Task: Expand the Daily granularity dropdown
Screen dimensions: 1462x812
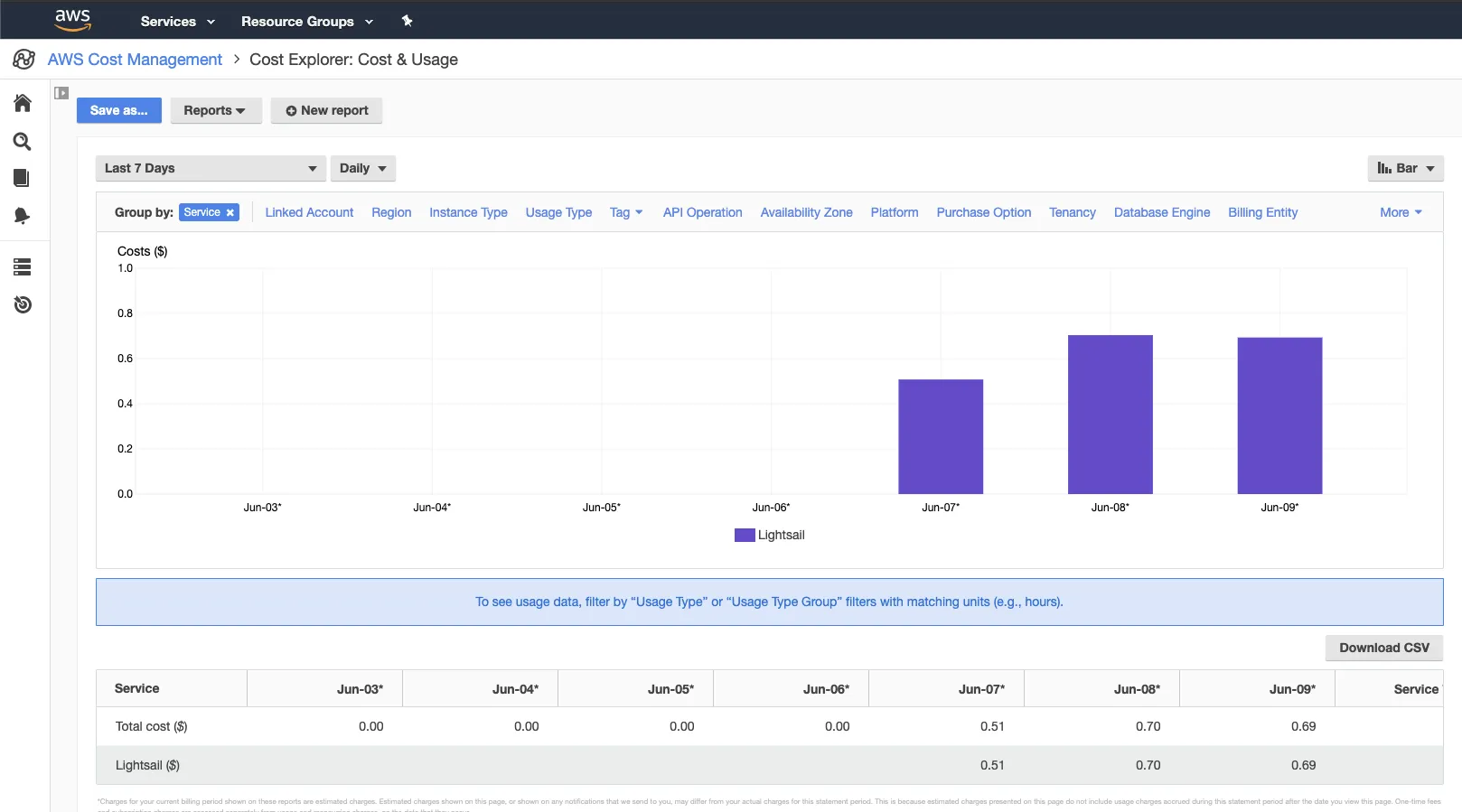Action: click(x=362, y=168)
